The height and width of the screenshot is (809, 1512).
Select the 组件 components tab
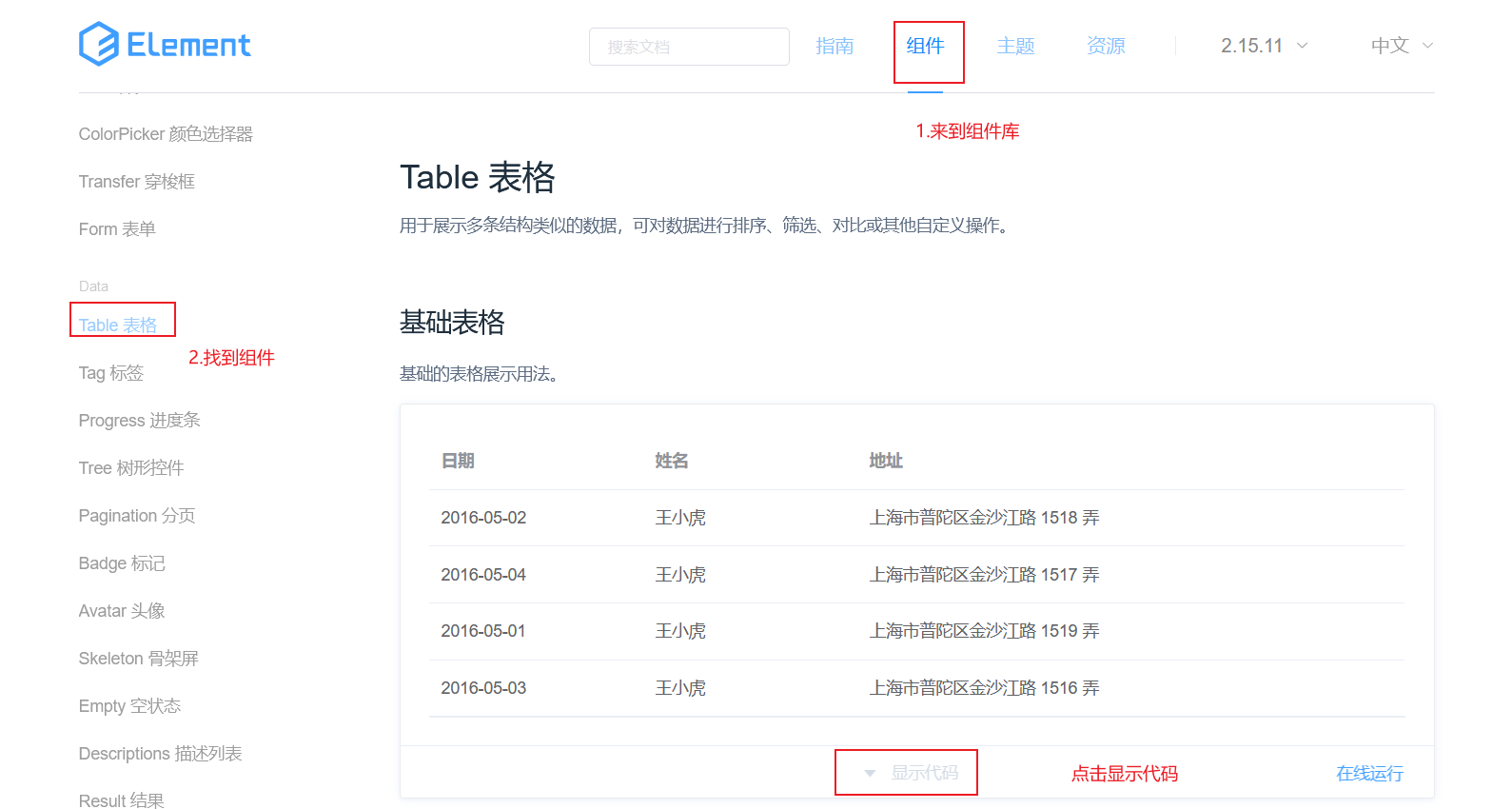click(x=925, y=46)
